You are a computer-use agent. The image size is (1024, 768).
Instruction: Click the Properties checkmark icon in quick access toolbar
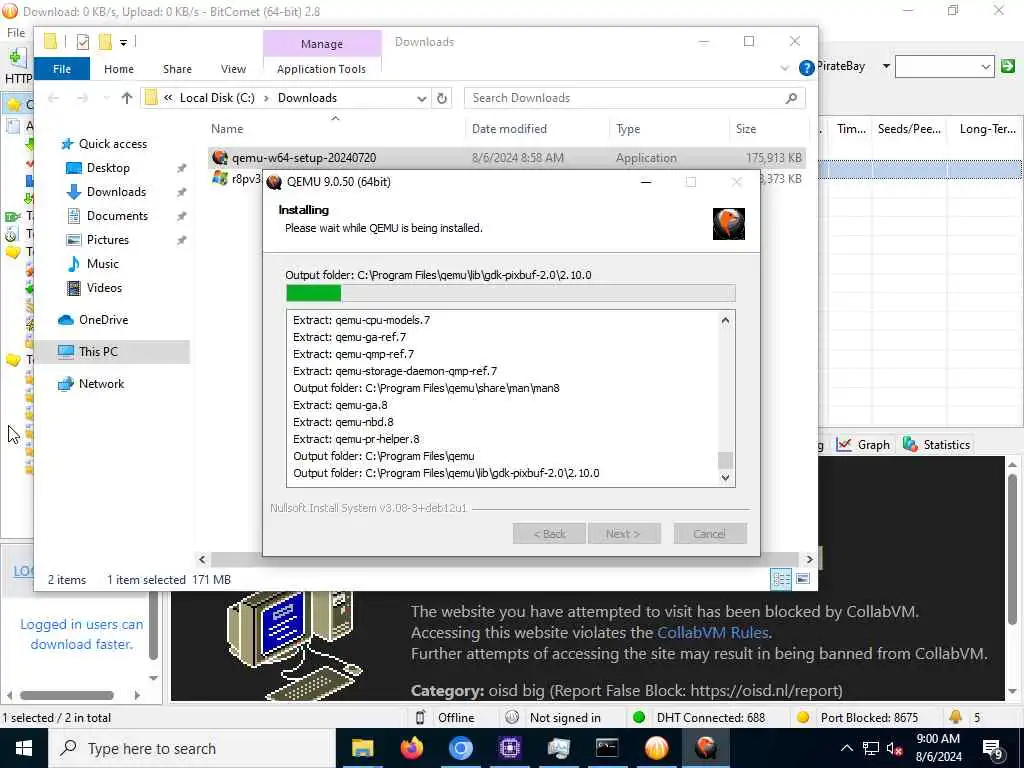[82, 42]
